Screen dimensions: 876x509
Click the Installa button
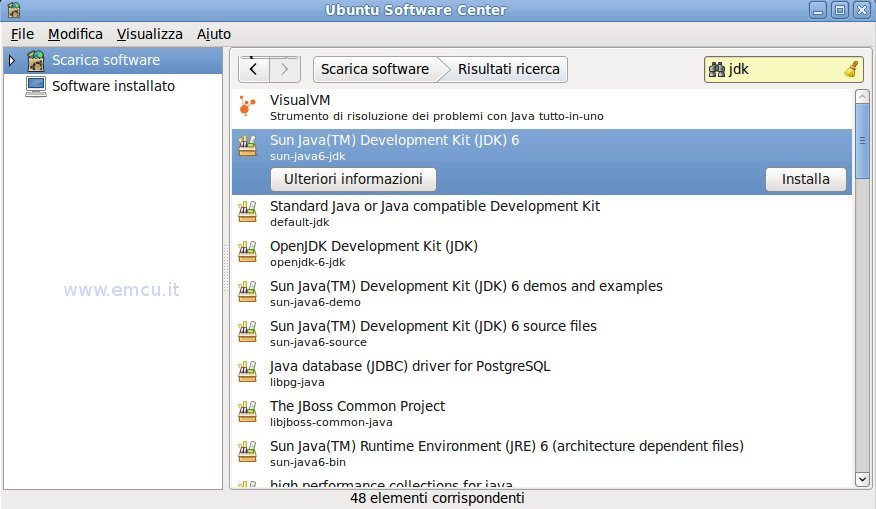coord(806,179)
